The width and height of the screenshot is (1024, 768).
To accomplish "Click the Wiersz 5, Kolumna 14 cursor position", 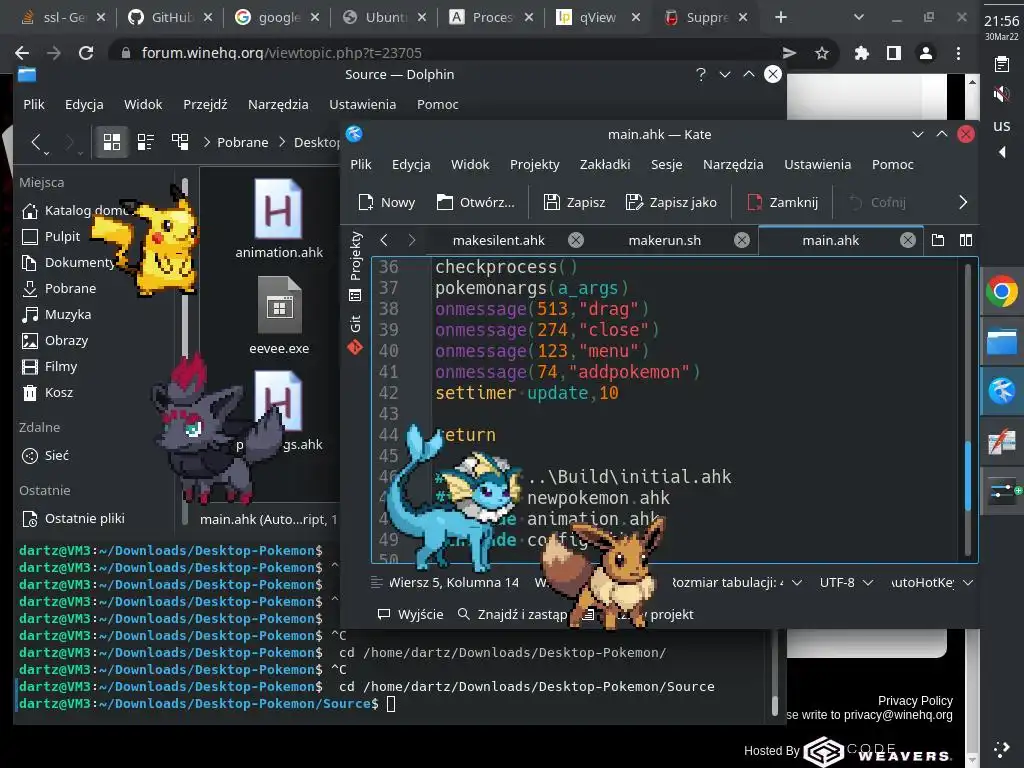I will click(454, 582).
